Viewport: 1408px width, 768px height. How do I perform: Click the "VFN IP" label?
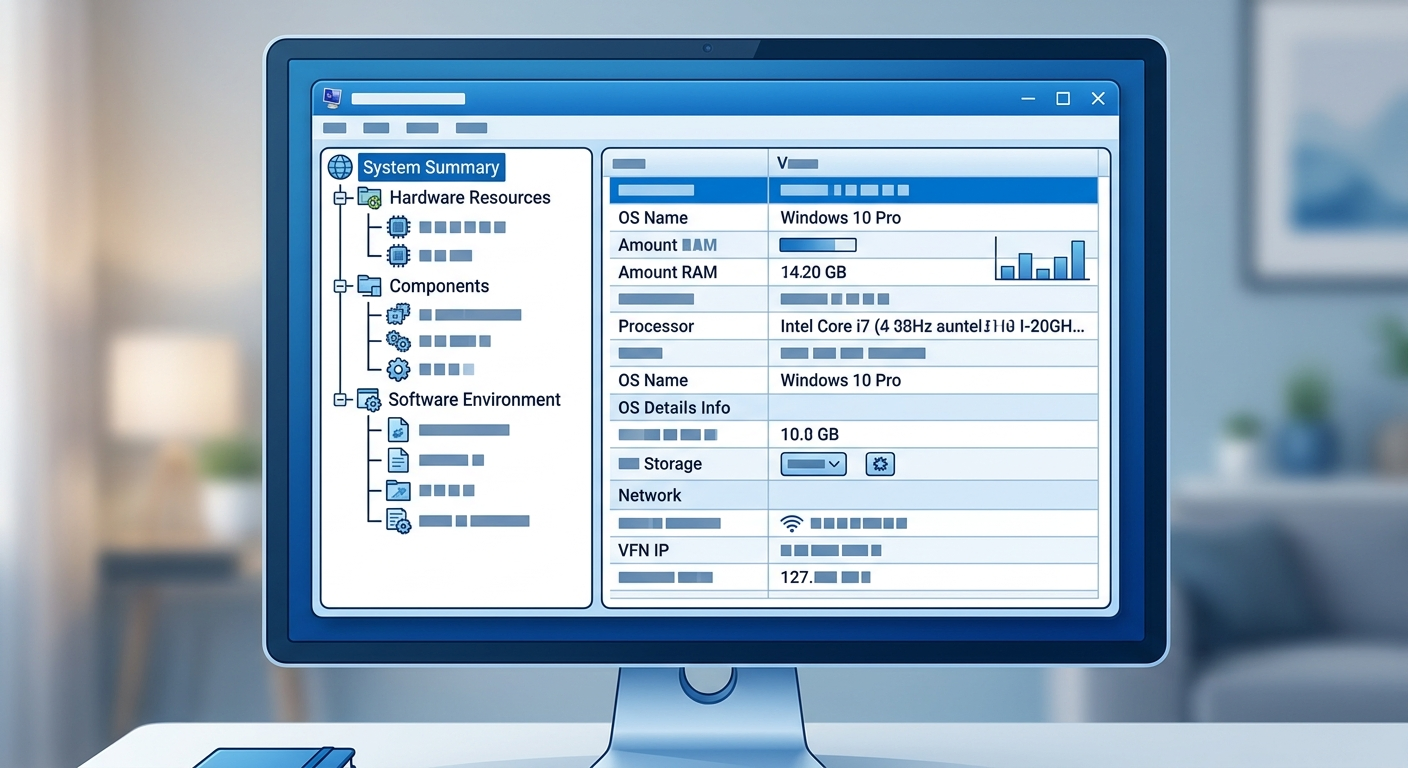(644, 550)
